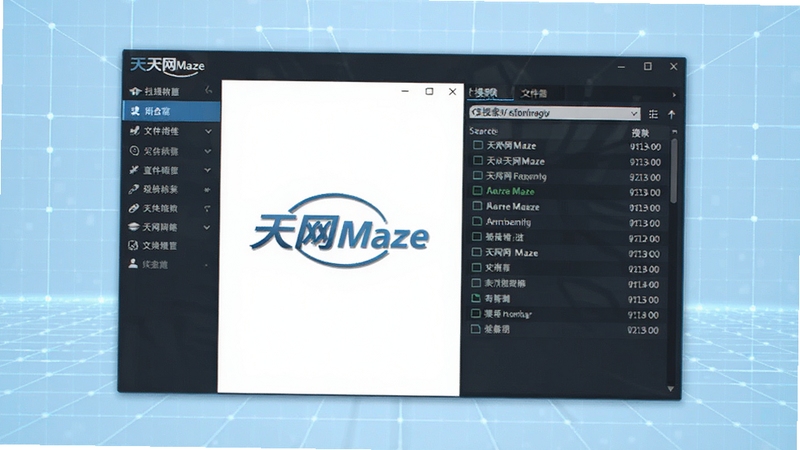This screenshot has height=450, width=800.
Task: Tick checkbox of the row ending hombr
Action: pos(476,313)
